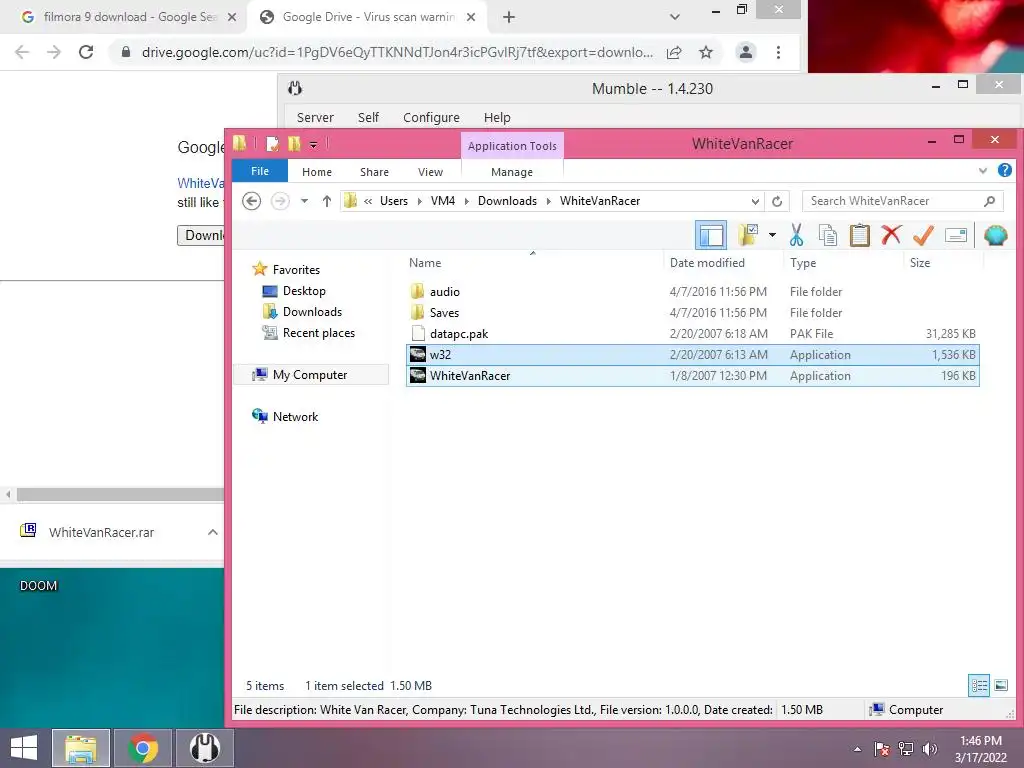1024x768 pixels.
Task: Select Favorites in the navigation pane
Action: 296,270
